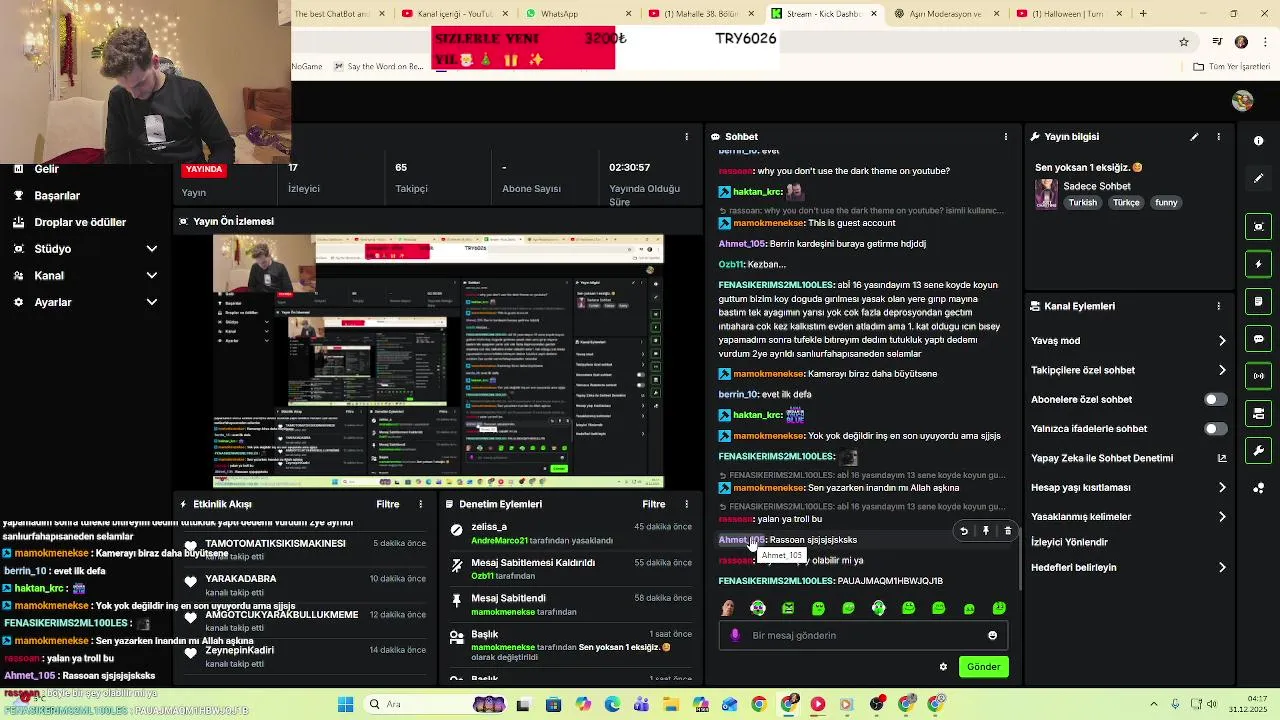Click the reply arrow on the hovered chat message
Viewport: 1280px width, 720px height.
[964, 531]
